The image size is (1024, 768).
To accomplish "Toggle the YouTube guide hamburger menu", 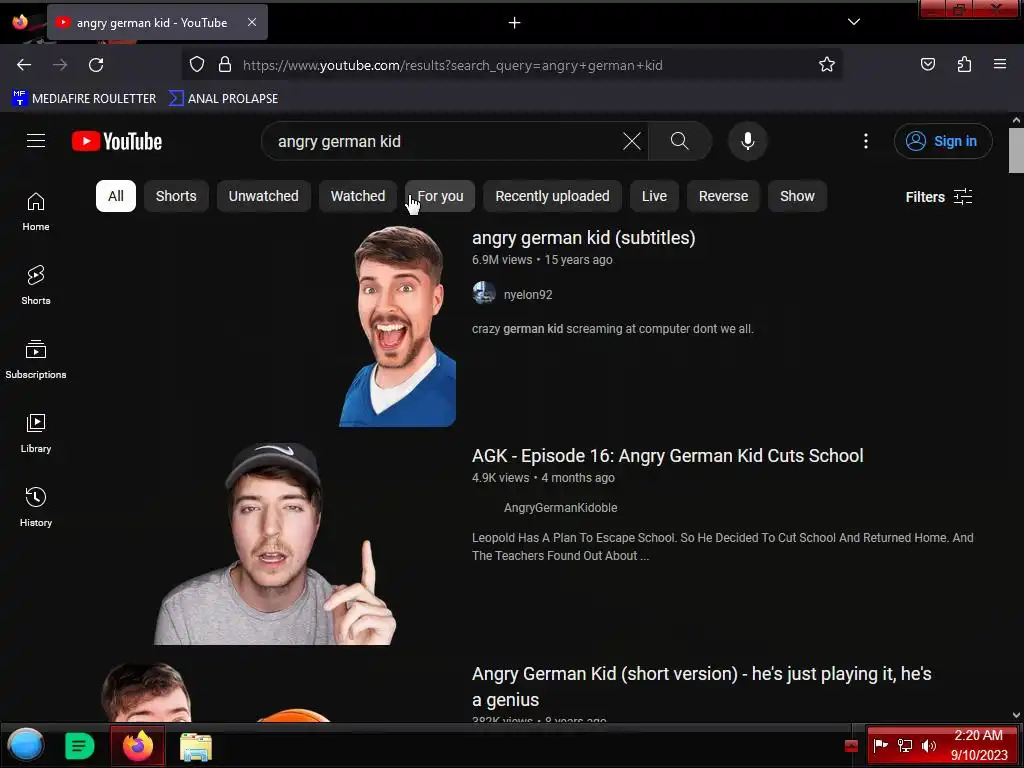I will point(36,141).
